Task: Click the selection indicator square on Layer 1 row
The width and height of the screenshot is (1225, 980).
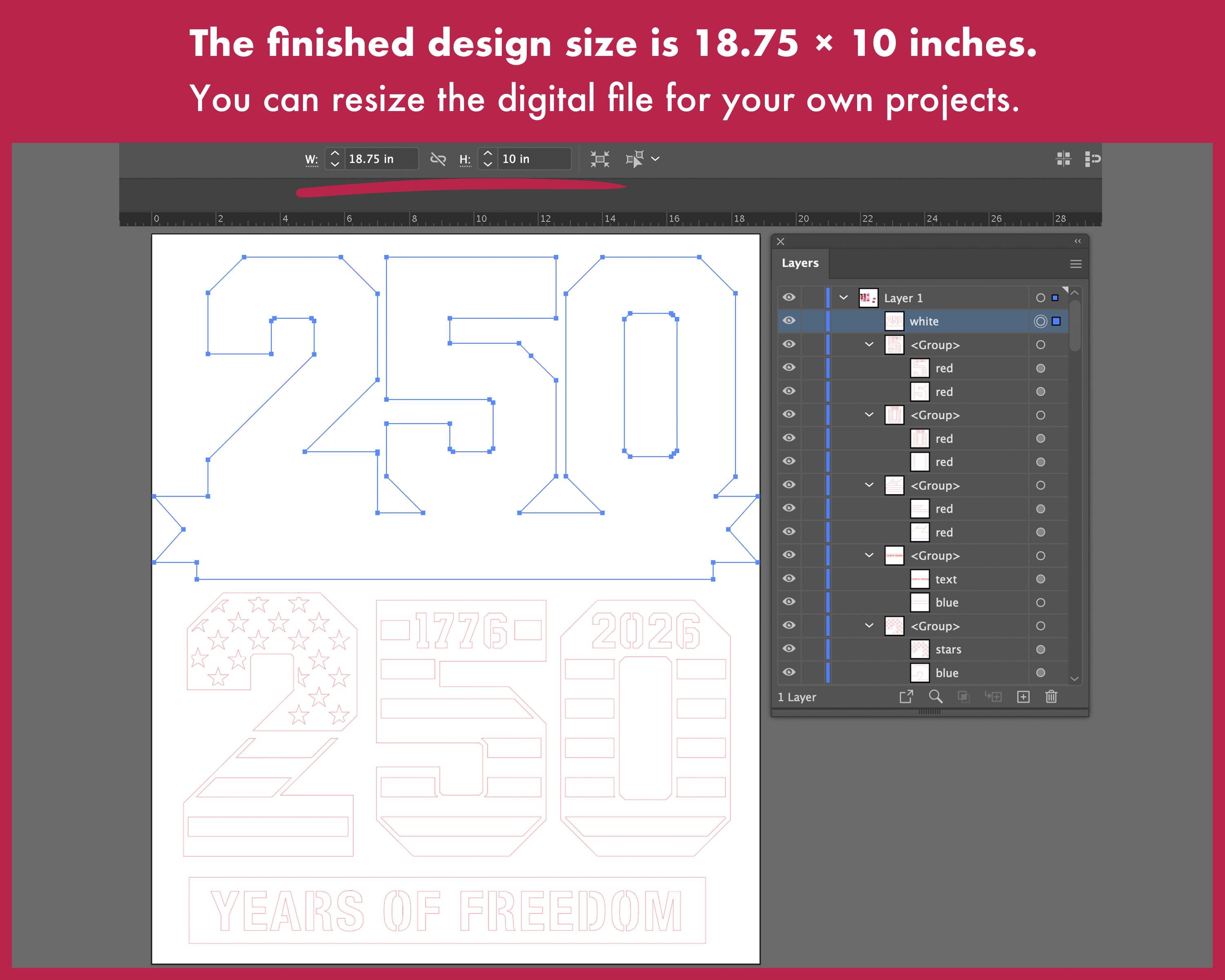Action: (x=1055, y=298)
